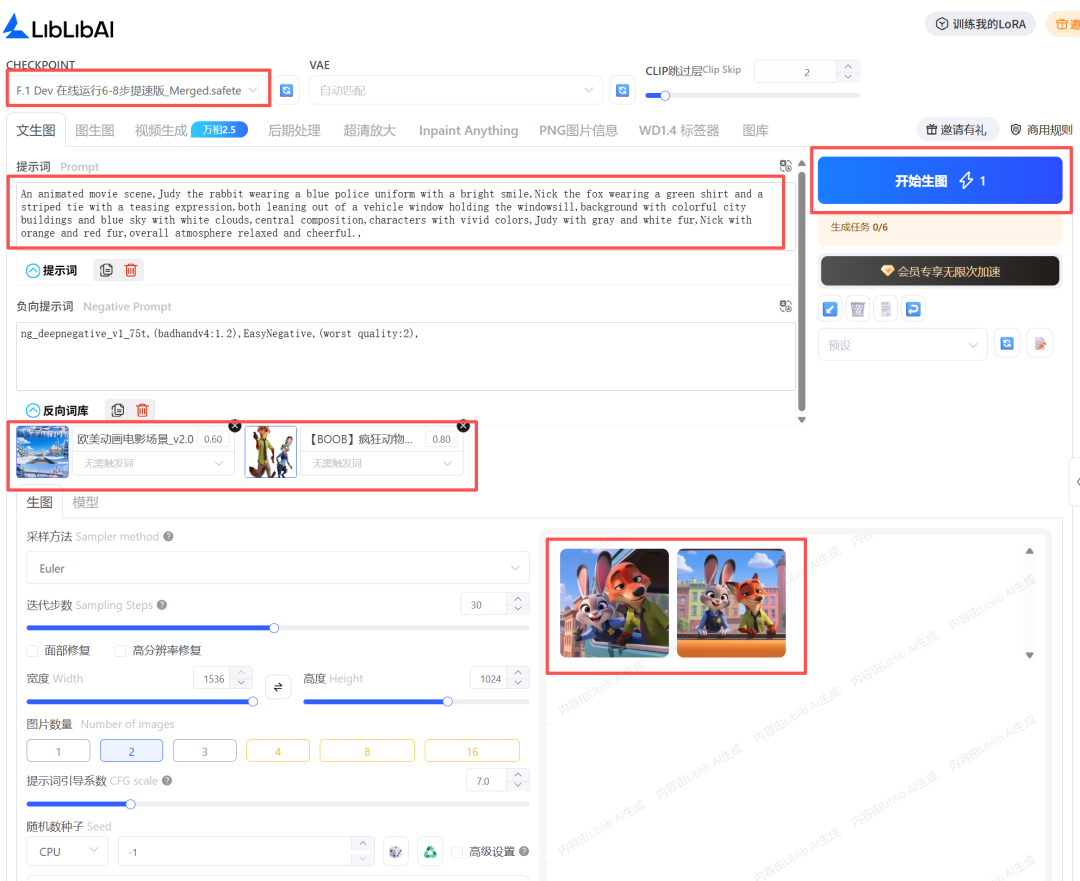The height and width of the screenshot is (881, 1080).
Task: Click help icon next to Sampler method
Action: pos(168,536)
